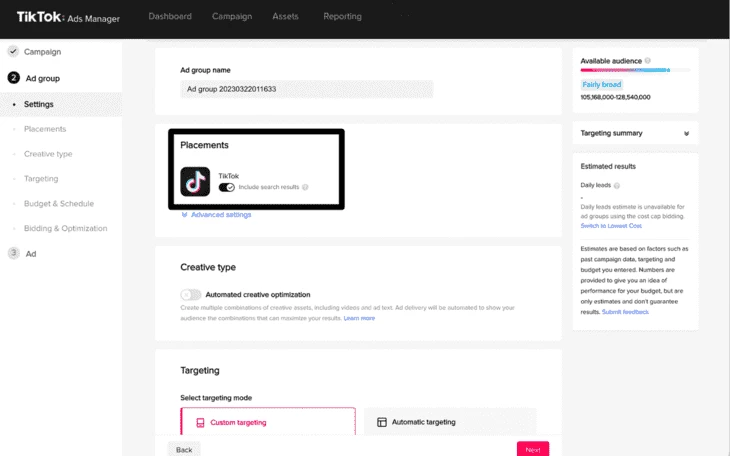Click the TikTok placement app icon
Image resolution: width=730 pixels, height=456 pixels.
coord(195,181)
